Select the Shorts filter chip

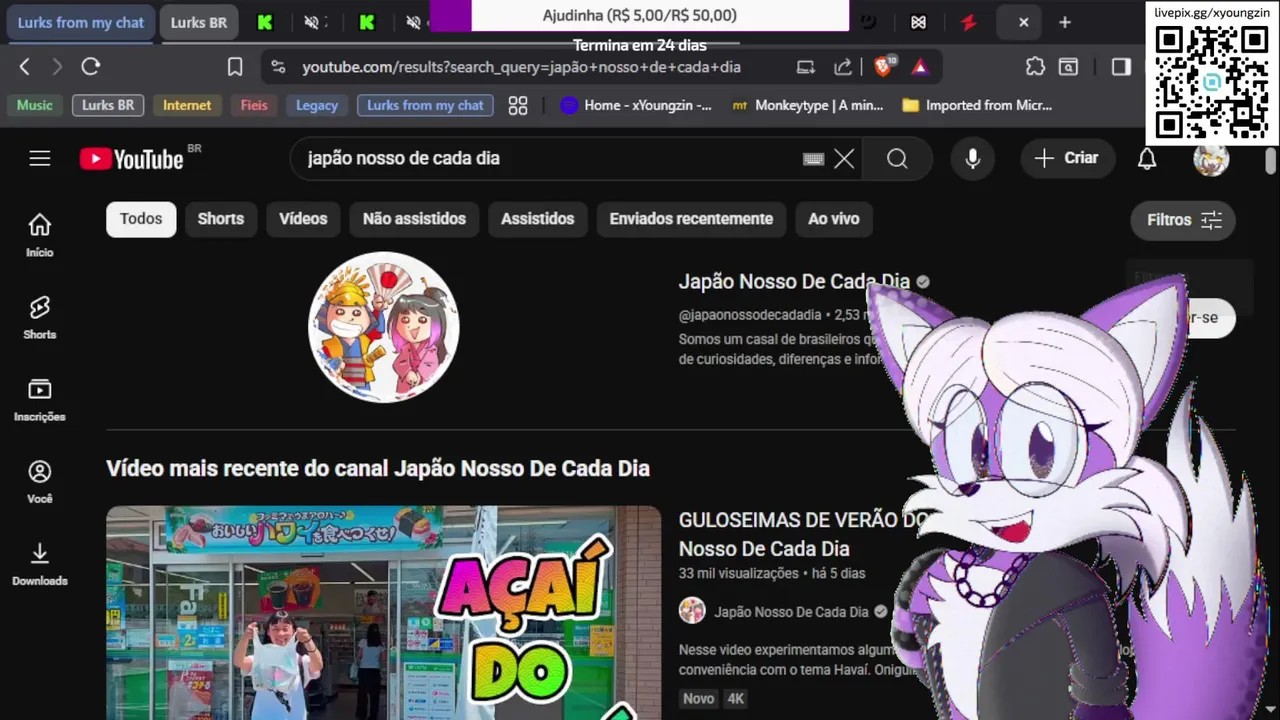point(221,219)
